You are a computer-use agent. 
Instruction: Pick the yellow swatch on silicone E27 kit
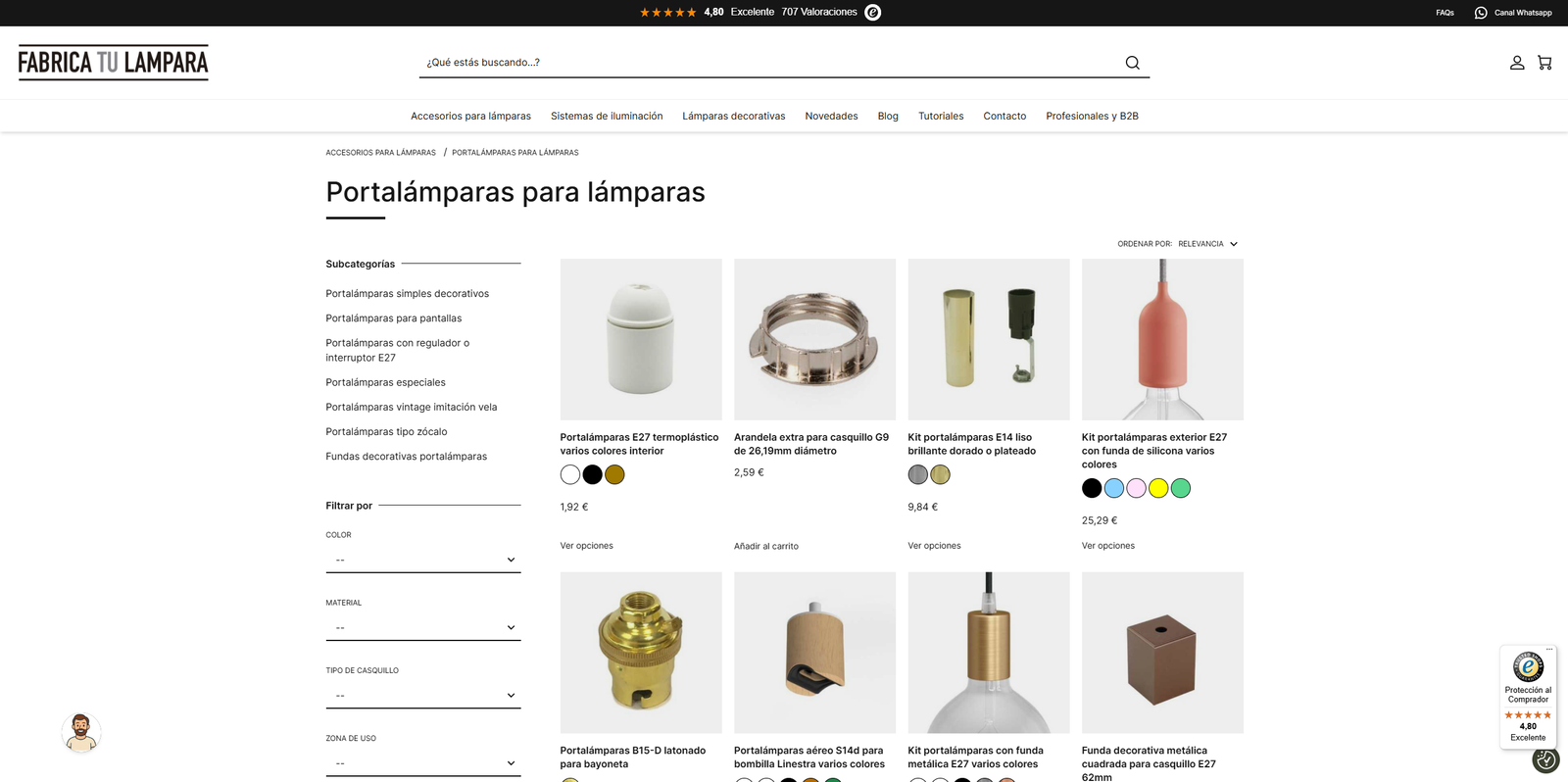tap(1158, 488)
